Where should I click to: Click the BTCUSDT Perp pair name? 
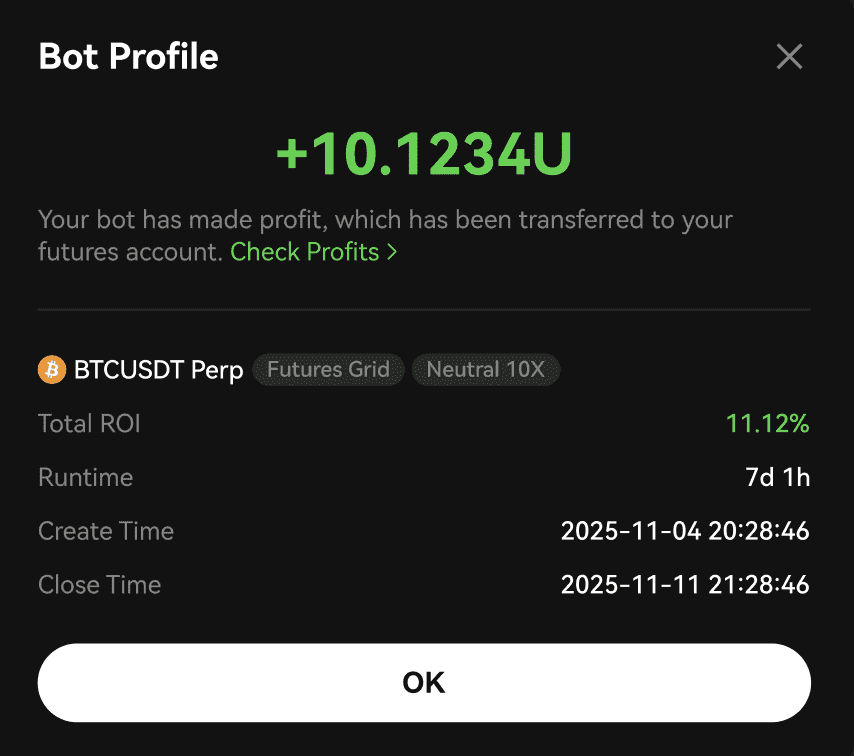159,370
